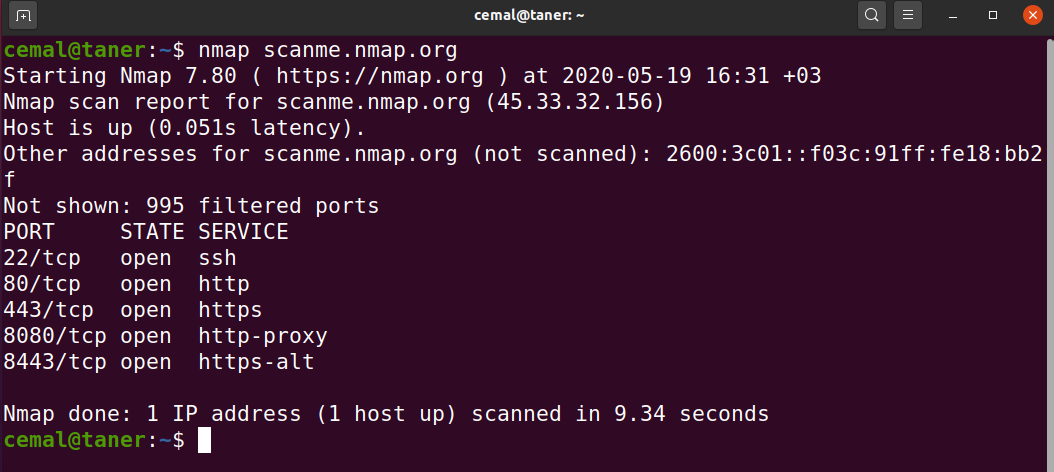Click the window title cemal@taner: ~
The width and height of the screenshot is (1054, 472).
click(530, 15)
